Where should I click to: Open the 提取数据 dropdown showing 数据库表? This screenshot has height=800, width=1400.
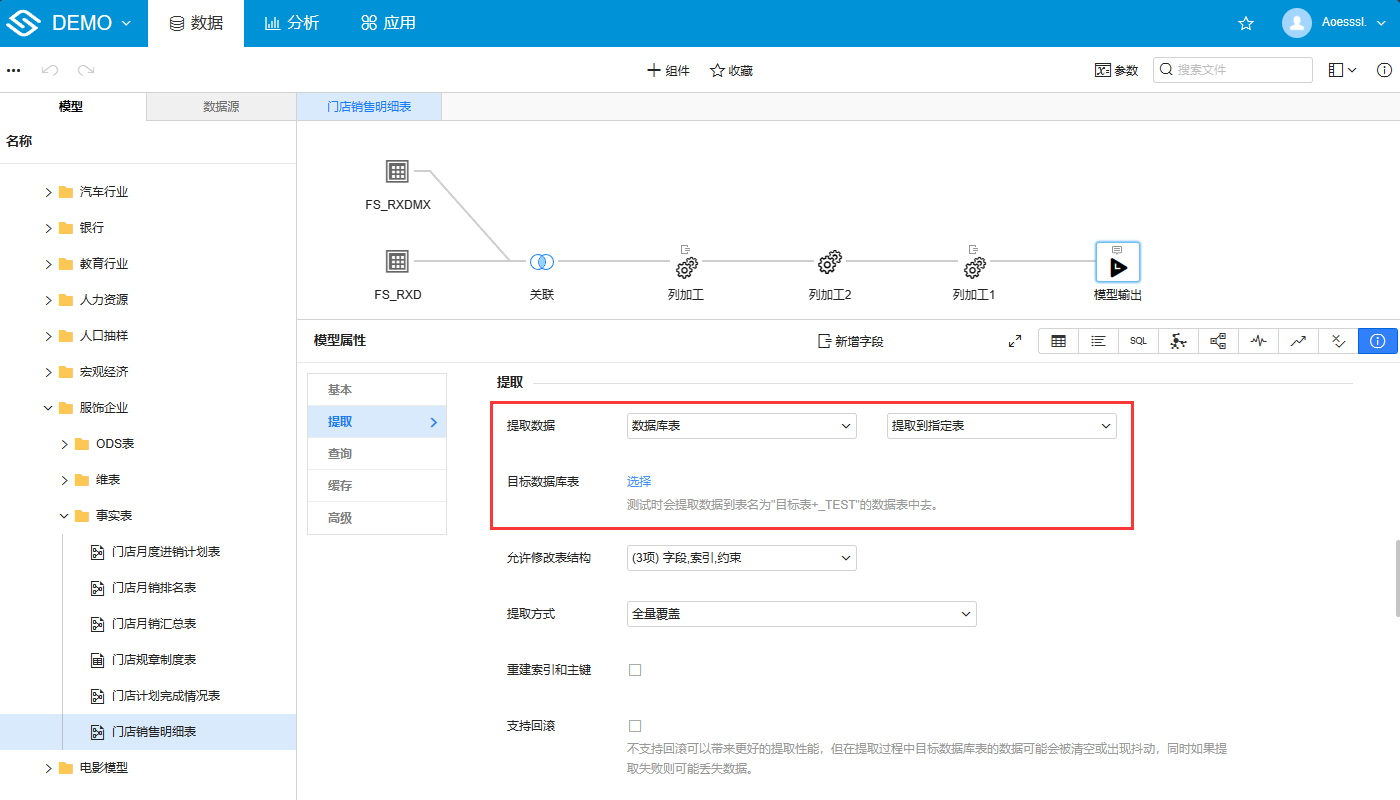tap(741, 425)
